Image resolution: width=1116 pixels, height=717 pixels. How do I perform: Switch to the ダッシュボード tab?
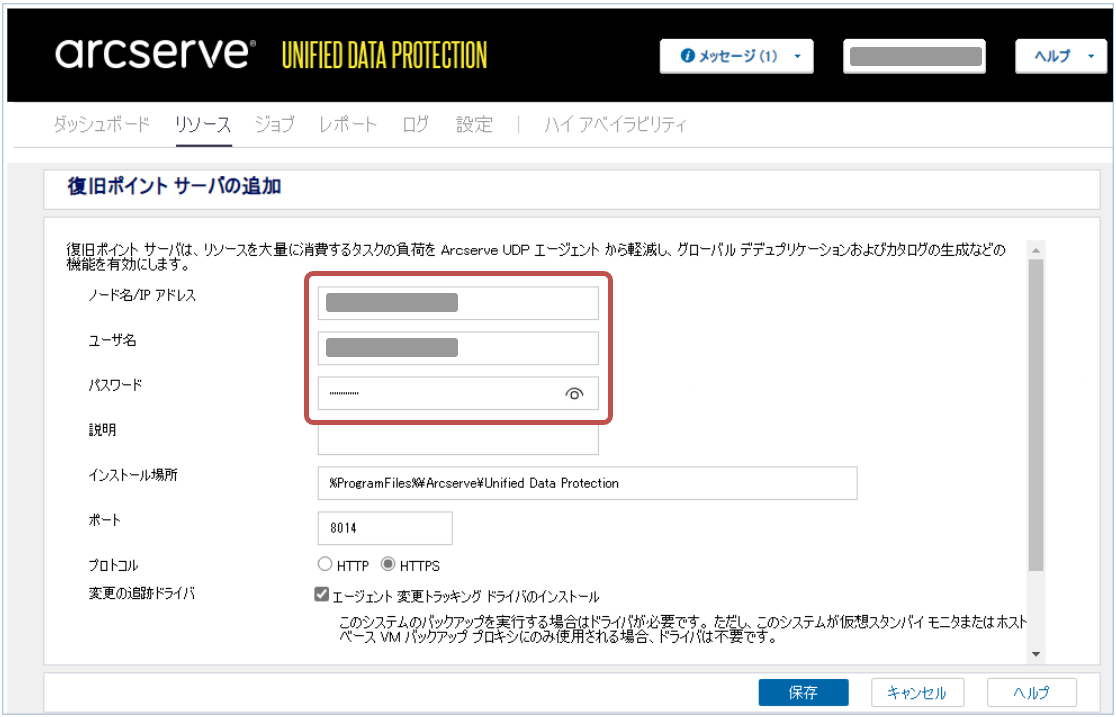pos(101,125)
